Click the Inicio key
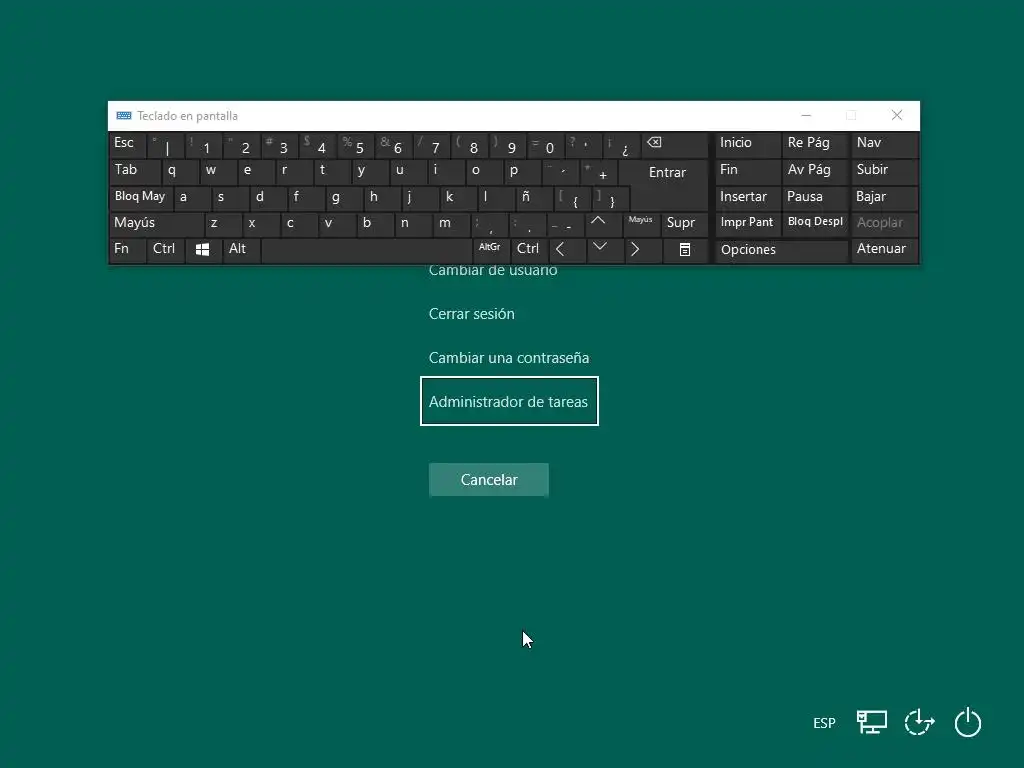This screenshot has height=768, width=1024. click(x=747, y=145)
